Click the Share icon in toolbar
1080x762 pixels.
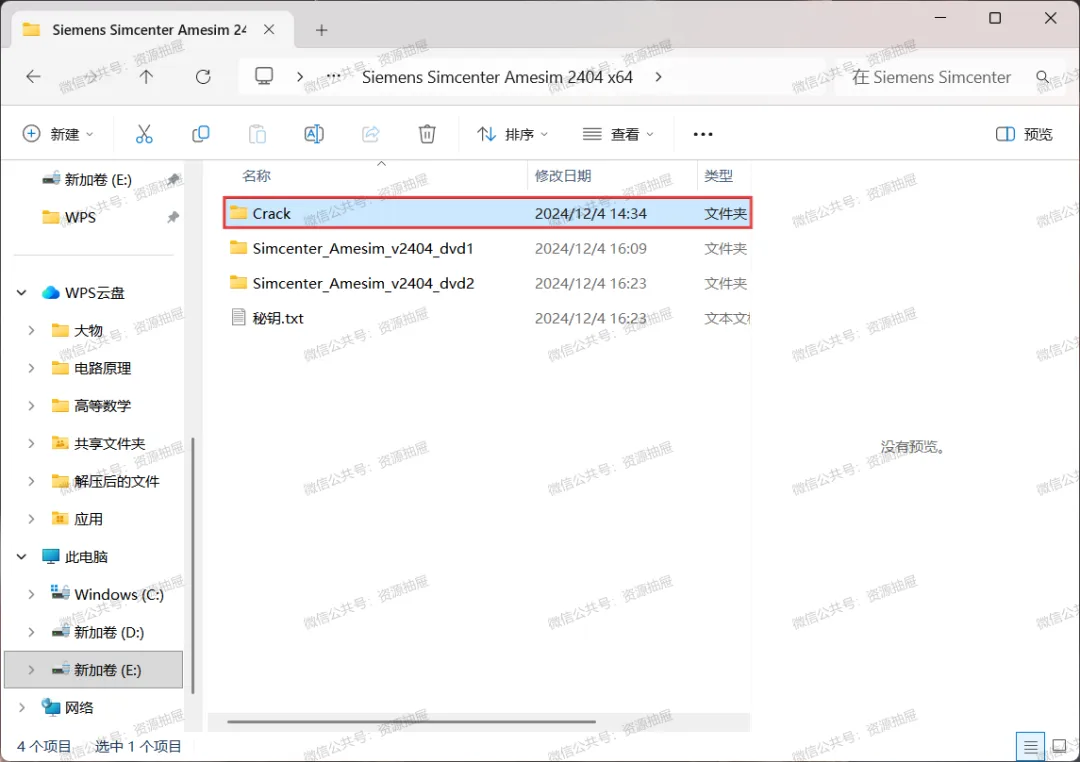371,134
